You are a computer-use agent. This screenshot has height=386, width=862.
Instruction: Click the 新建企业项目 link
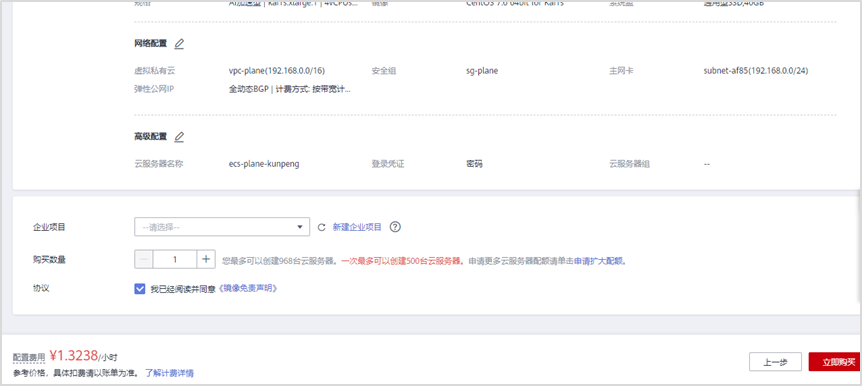[357, 227]
